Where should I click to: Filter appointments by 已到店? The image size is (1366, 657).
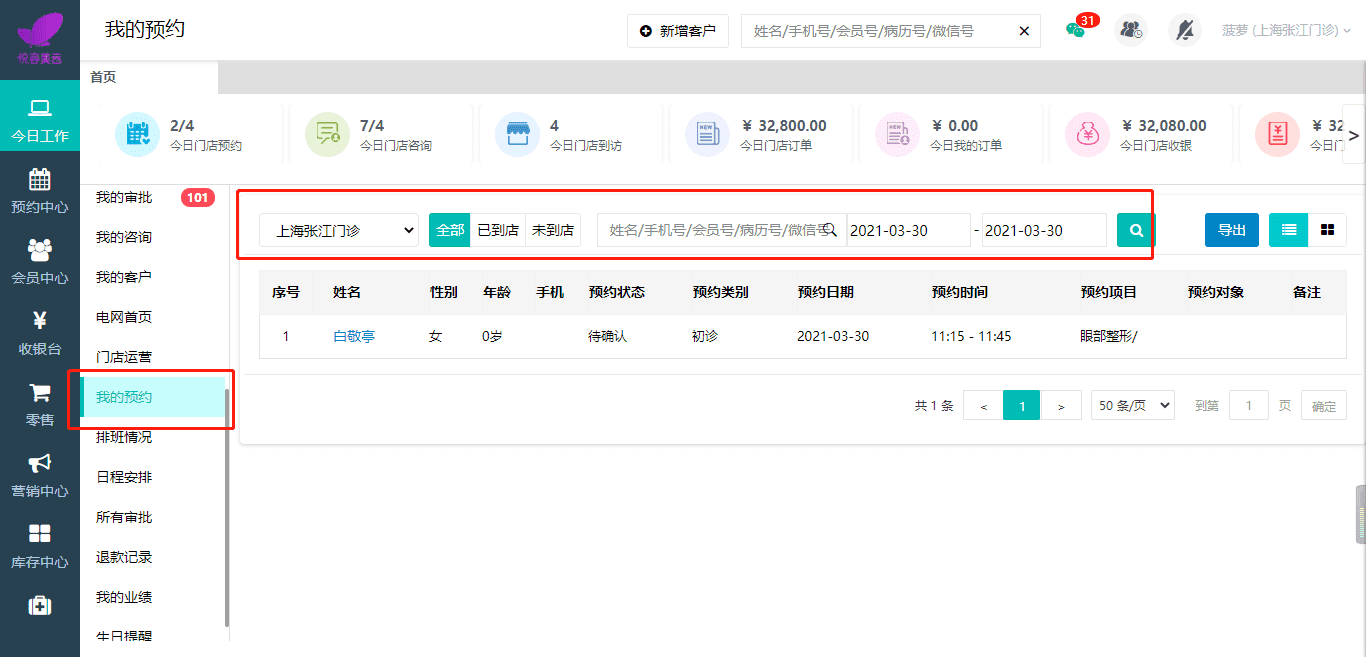tap(498, 230)
